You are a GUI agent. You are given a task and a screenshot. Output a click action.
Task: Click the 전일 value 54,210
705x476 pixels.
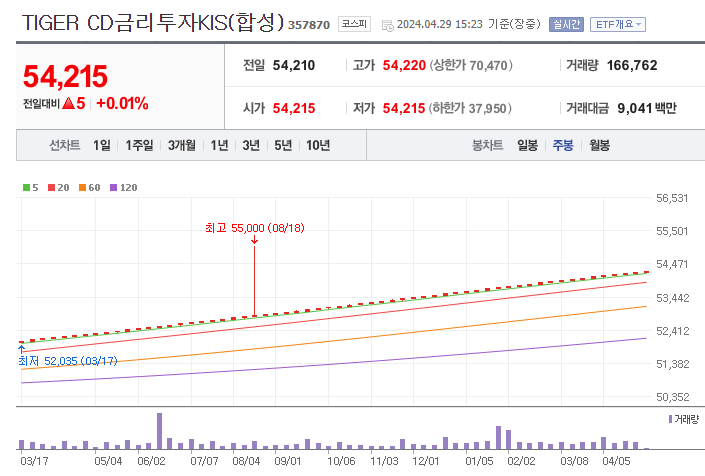[294, 65]
